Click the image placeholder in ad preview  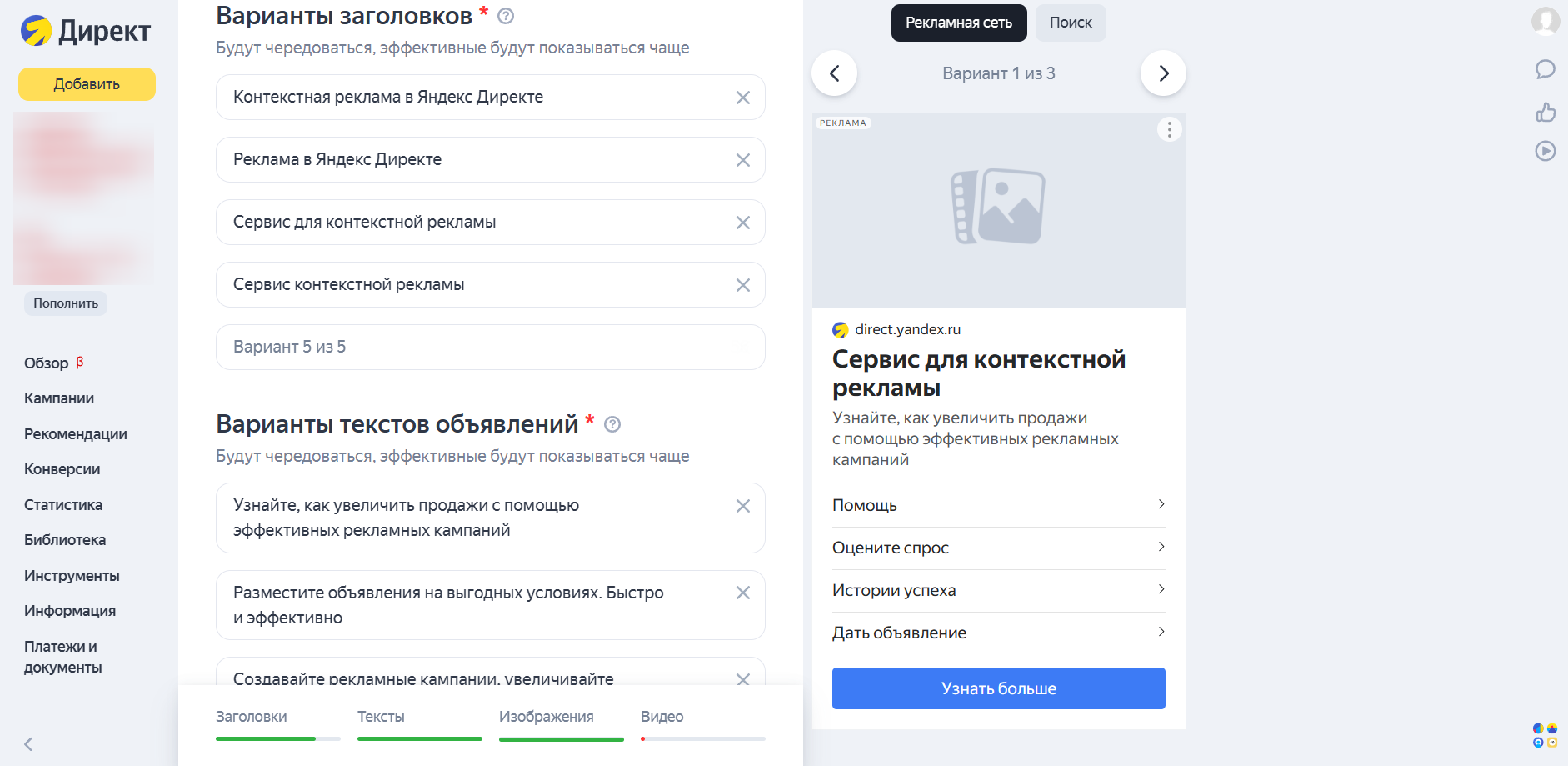point(998,207)
